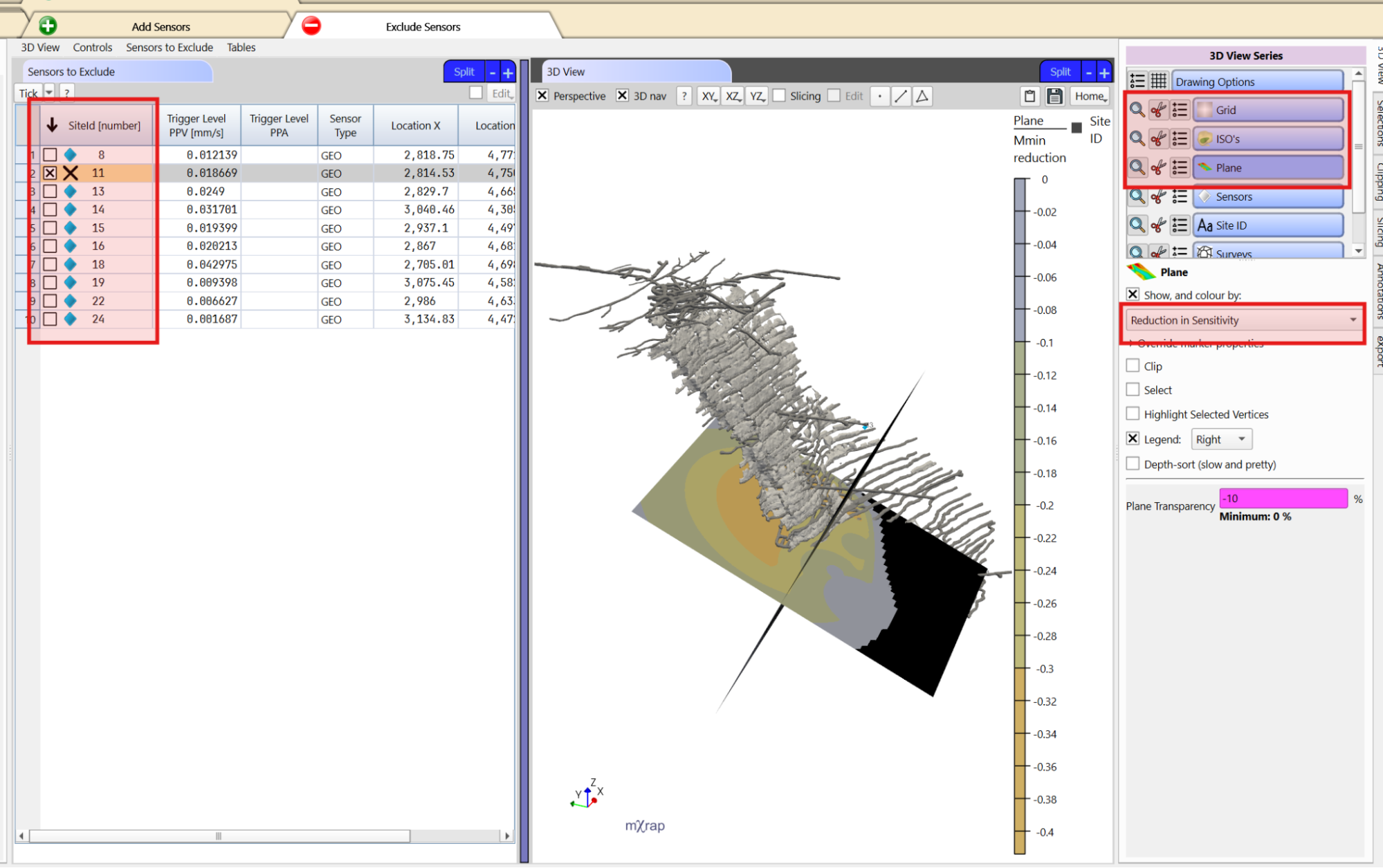The height and width of the screenshot is (868, 1383).
Task: Open the XZ view dropdown button
Action: (x=733, y=96)
